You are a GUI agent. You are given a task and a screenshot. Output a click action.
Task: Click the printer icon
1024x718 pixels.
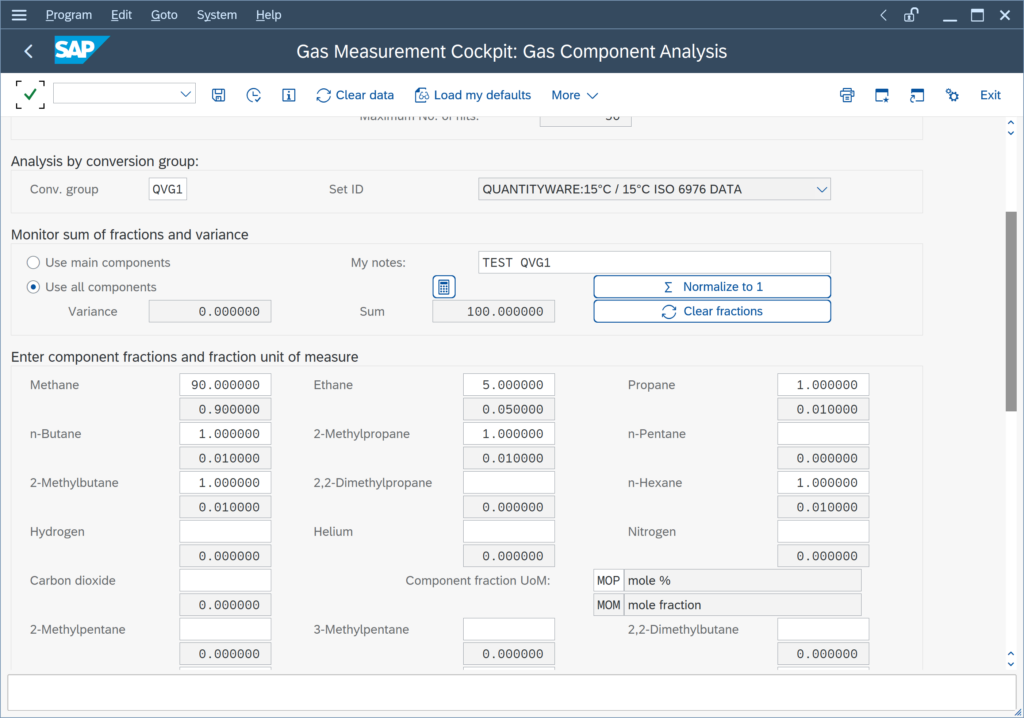tap(847, 95)
